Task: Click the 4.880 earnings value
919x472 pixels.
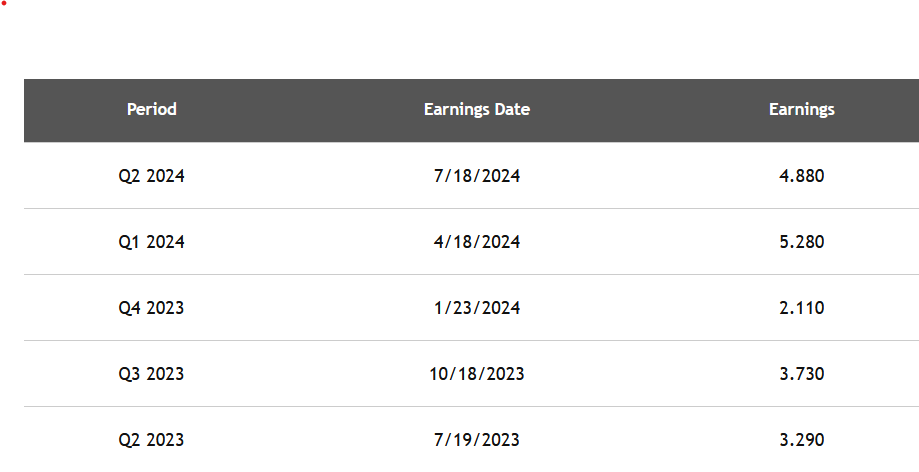Action: click(x=802, y=176)
